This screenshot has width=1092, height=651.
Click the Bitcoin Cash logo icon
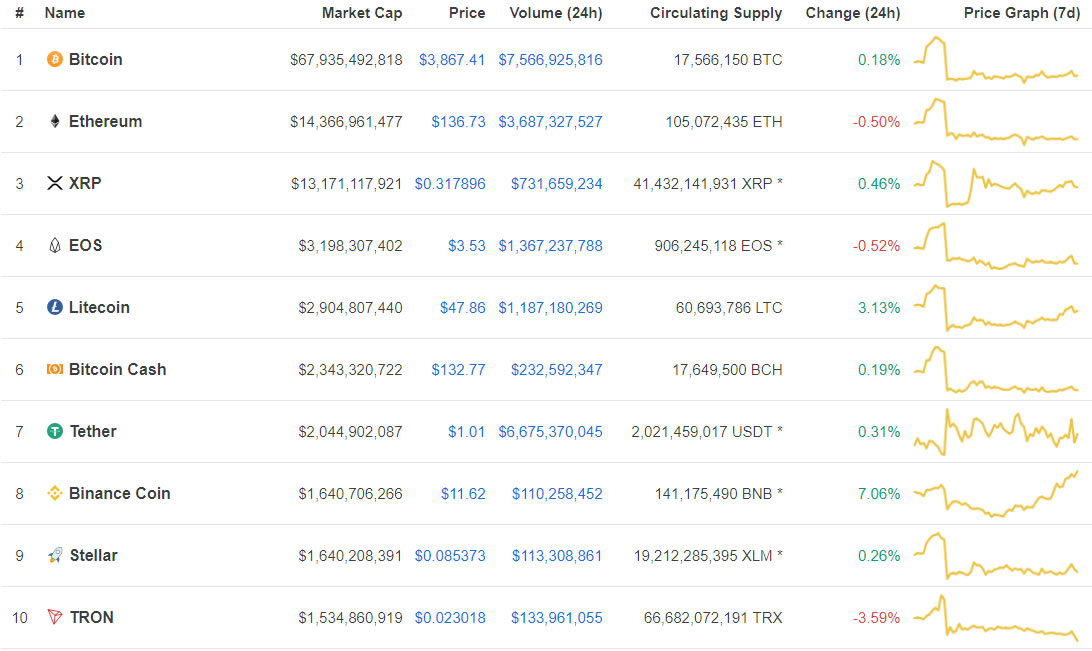53,369
